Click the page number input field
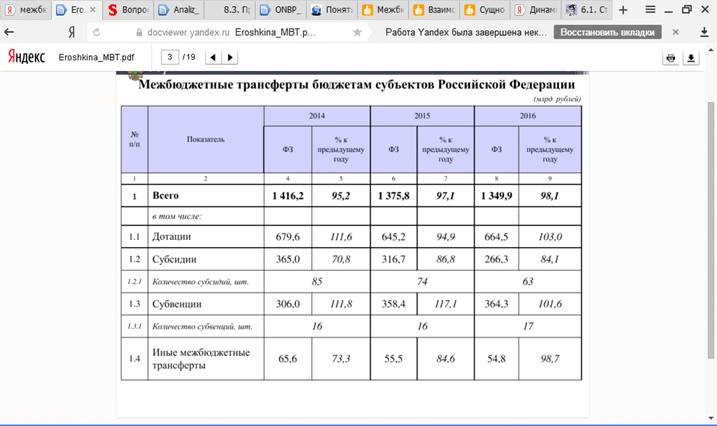 pos(171,57)
